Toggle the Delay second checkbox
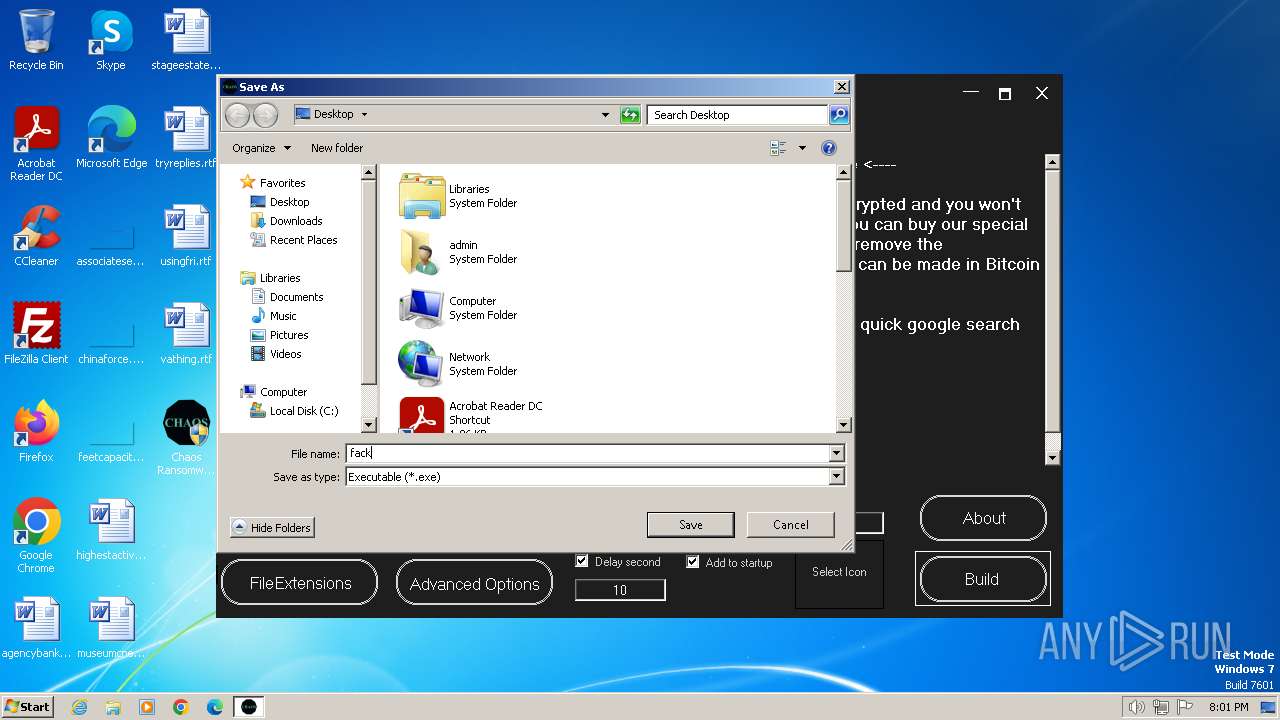 tap(582, 561)
